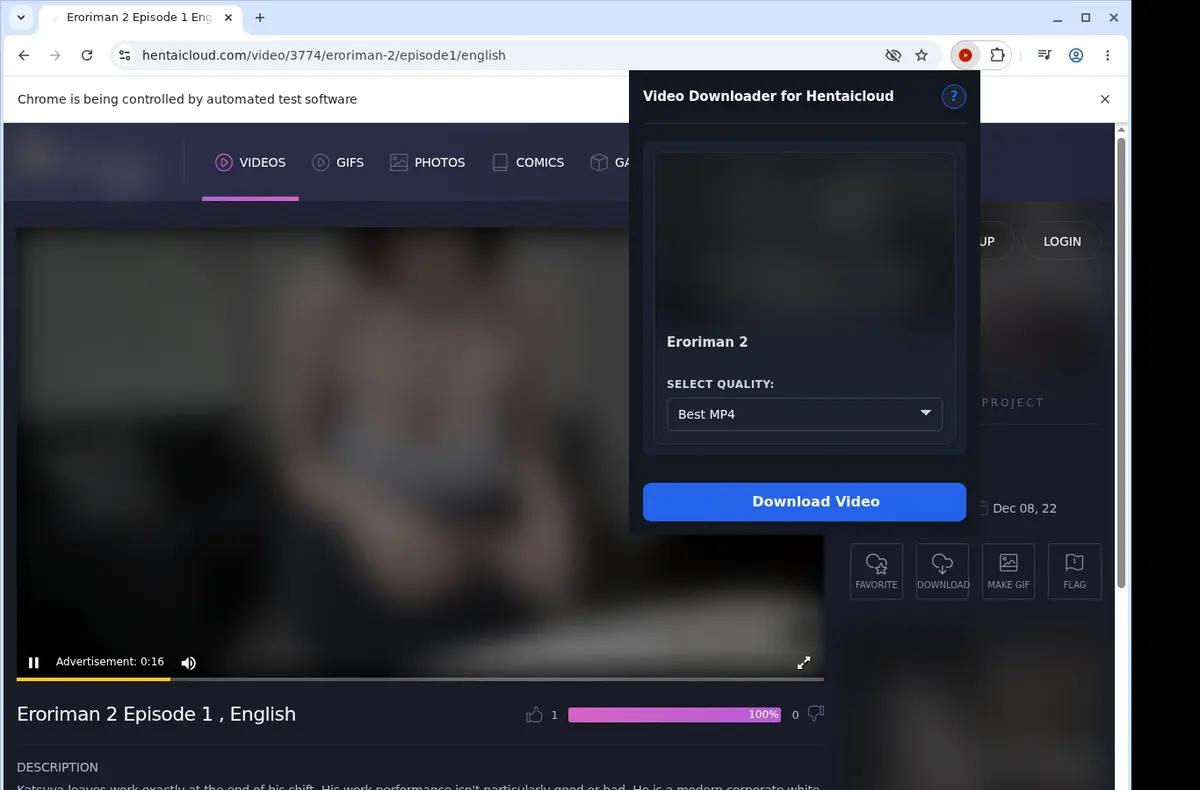This screenshot has height=790, width=1200.
Task: Dismiss the automated test software notice
Action: [x=1105, y=99]
